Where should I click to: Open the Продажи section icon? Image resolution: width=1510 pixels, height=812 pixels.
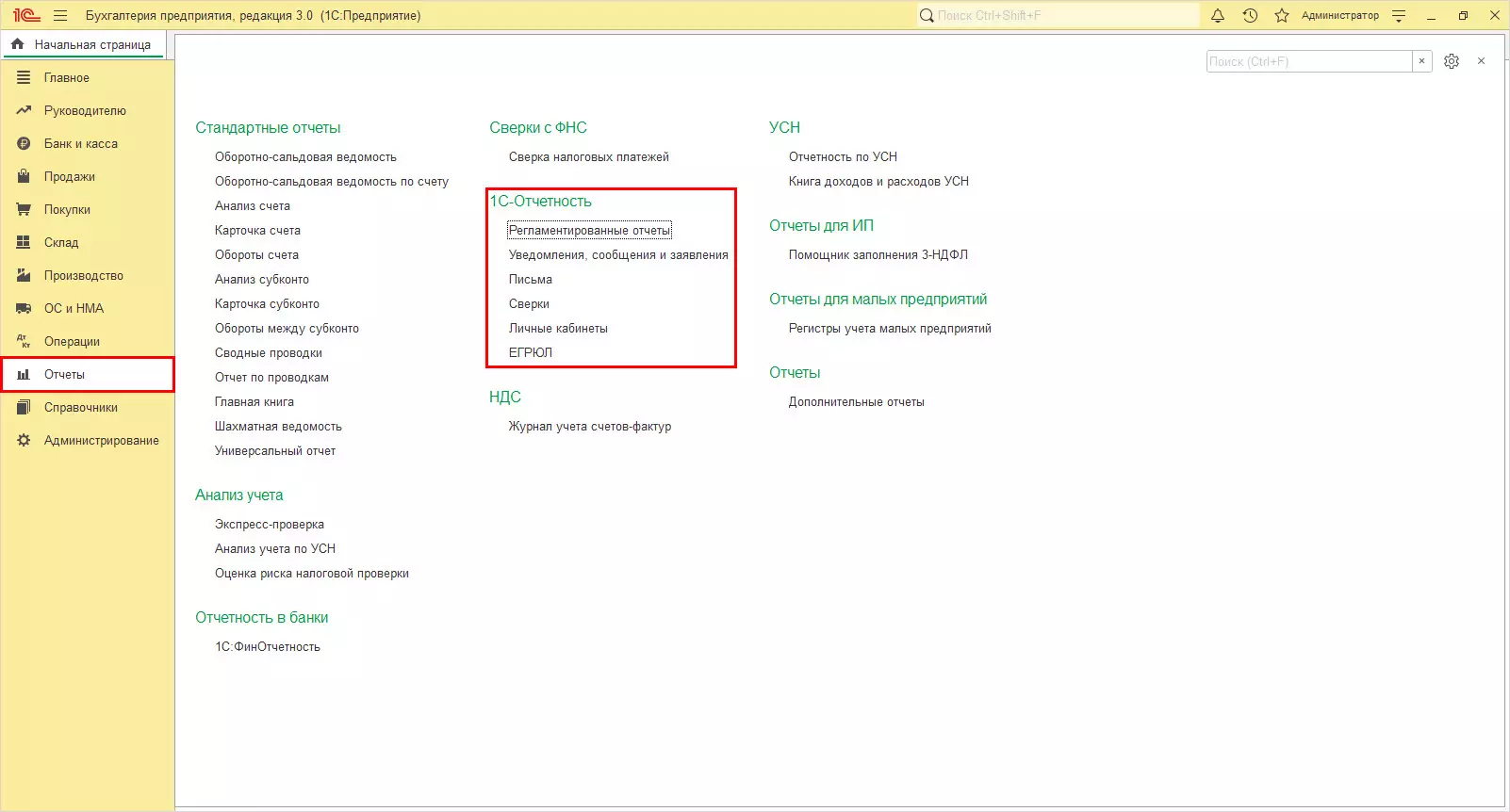24,176
